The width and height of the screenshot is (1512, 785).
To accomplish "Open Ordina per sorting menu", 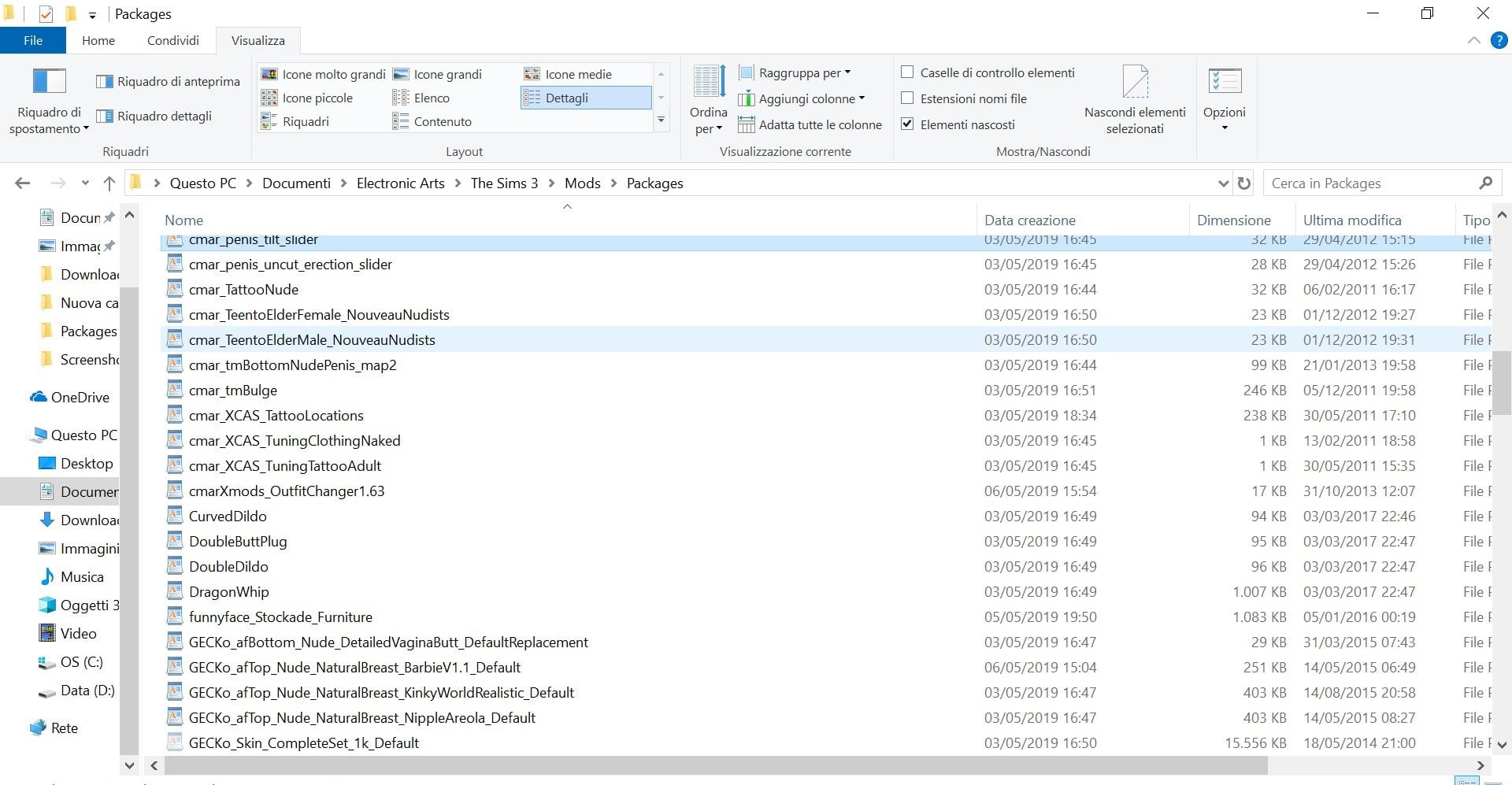I will pos(708,99).
